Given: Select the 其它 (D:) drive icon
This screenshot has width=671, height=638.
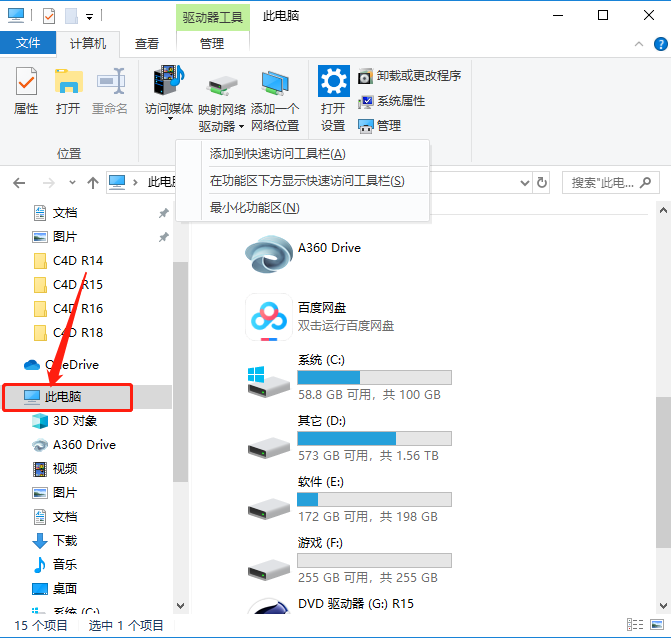Looking at the screenshot, I should pos(269,448).
